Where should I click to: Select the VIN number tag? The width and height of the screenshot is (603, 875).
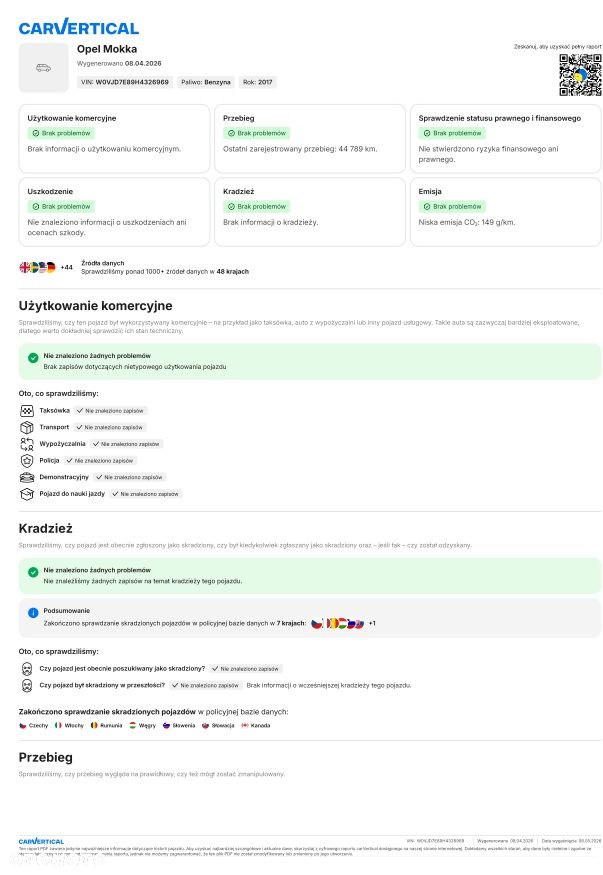point(125,82)
